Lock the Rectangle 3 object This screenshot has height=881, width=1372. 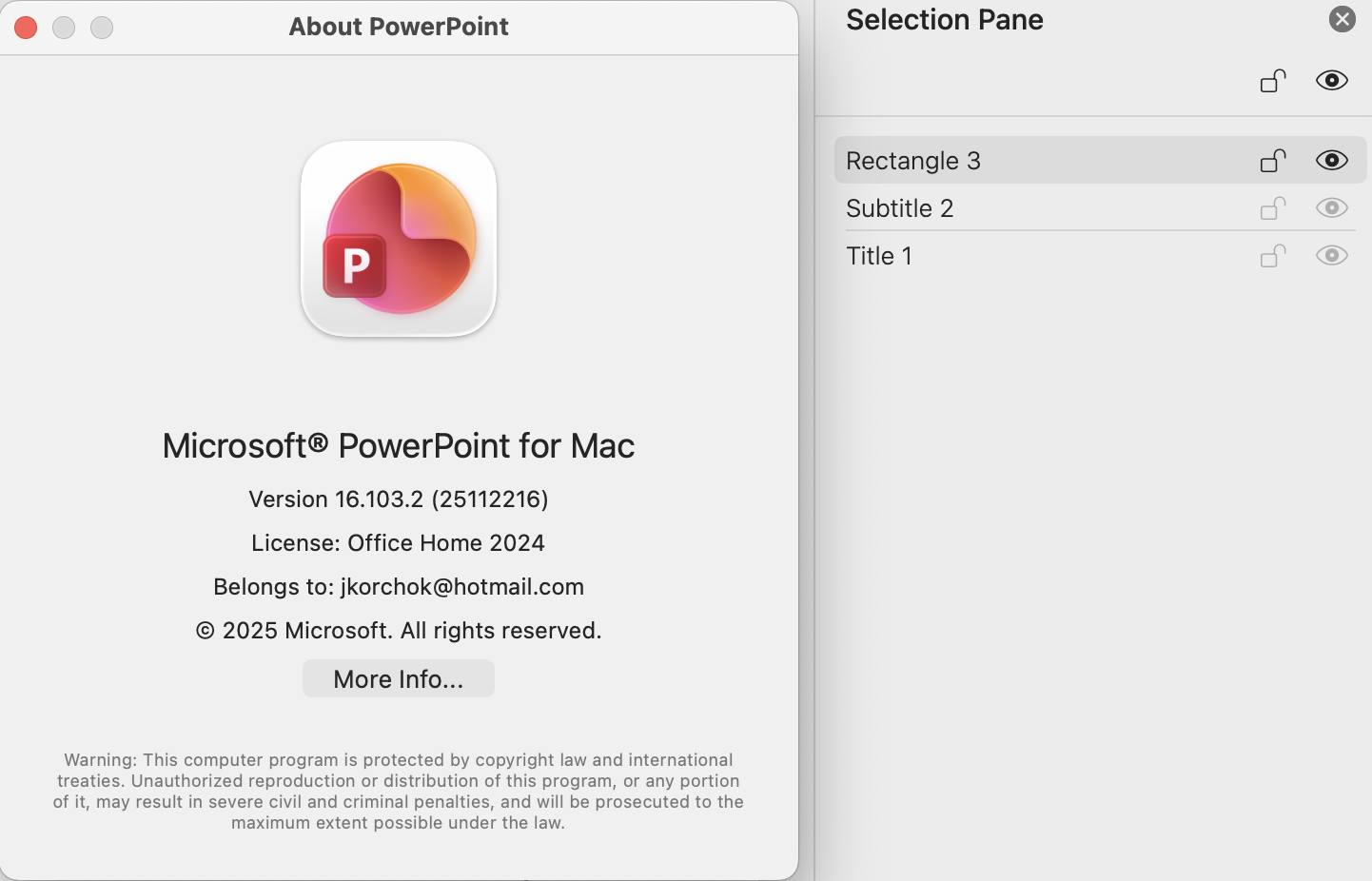point(1273,161)
